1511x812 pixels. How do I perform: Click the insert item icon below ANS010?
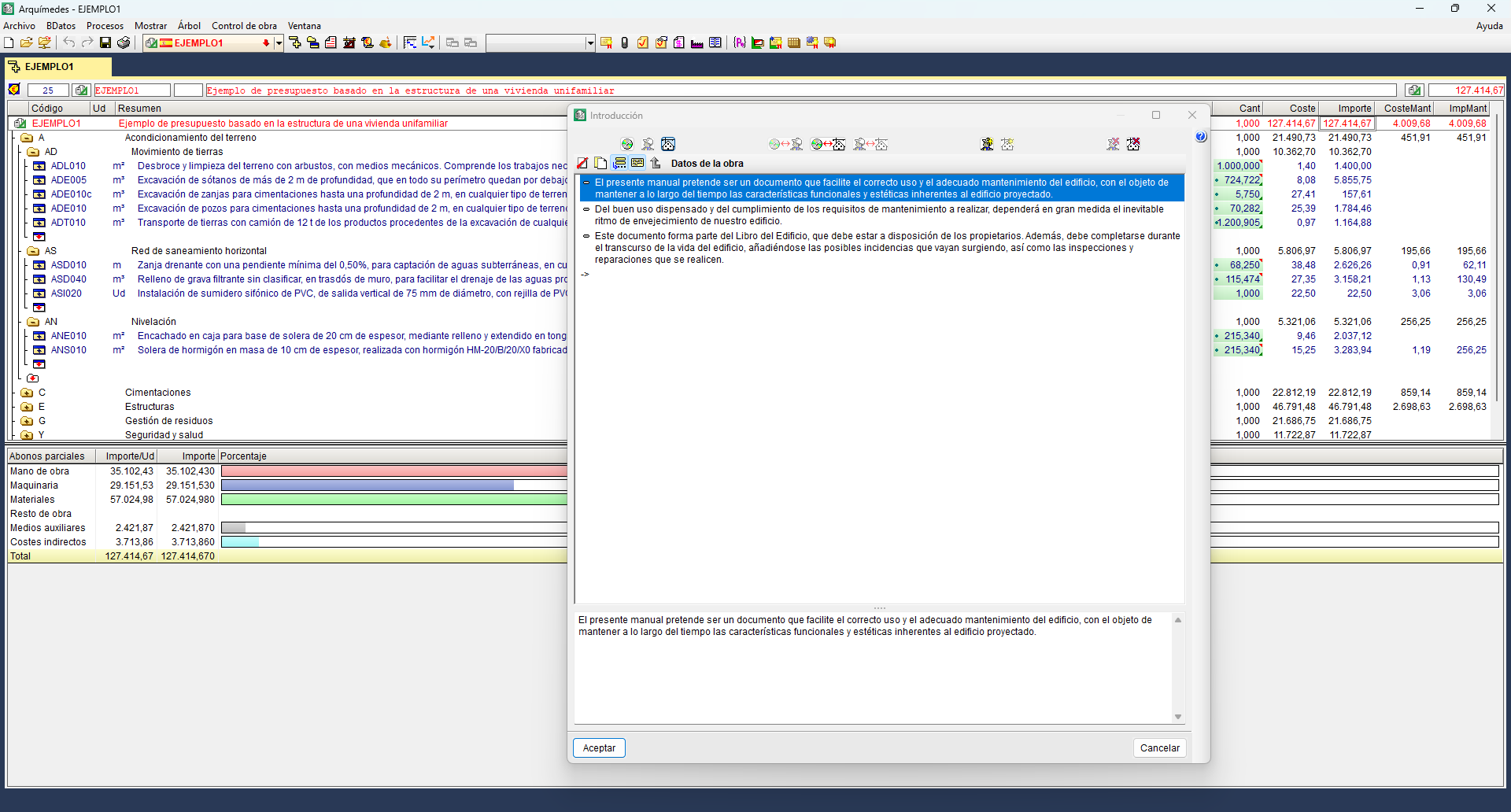(39, 364)
